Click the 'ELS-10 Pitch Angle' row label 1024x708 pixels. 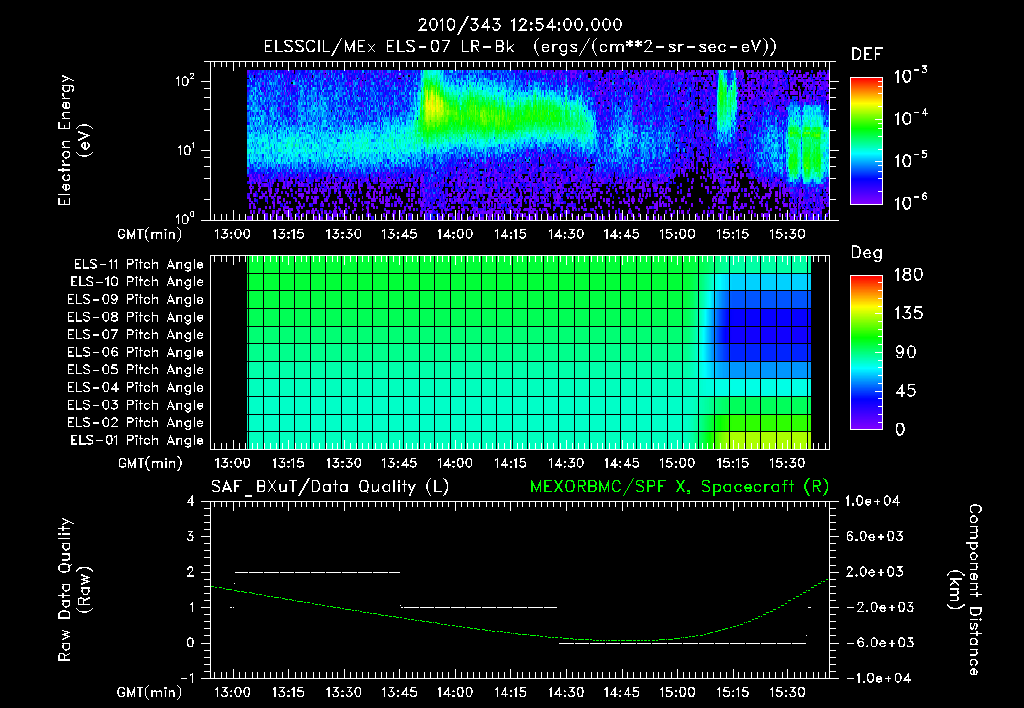(x=137, y=282)
